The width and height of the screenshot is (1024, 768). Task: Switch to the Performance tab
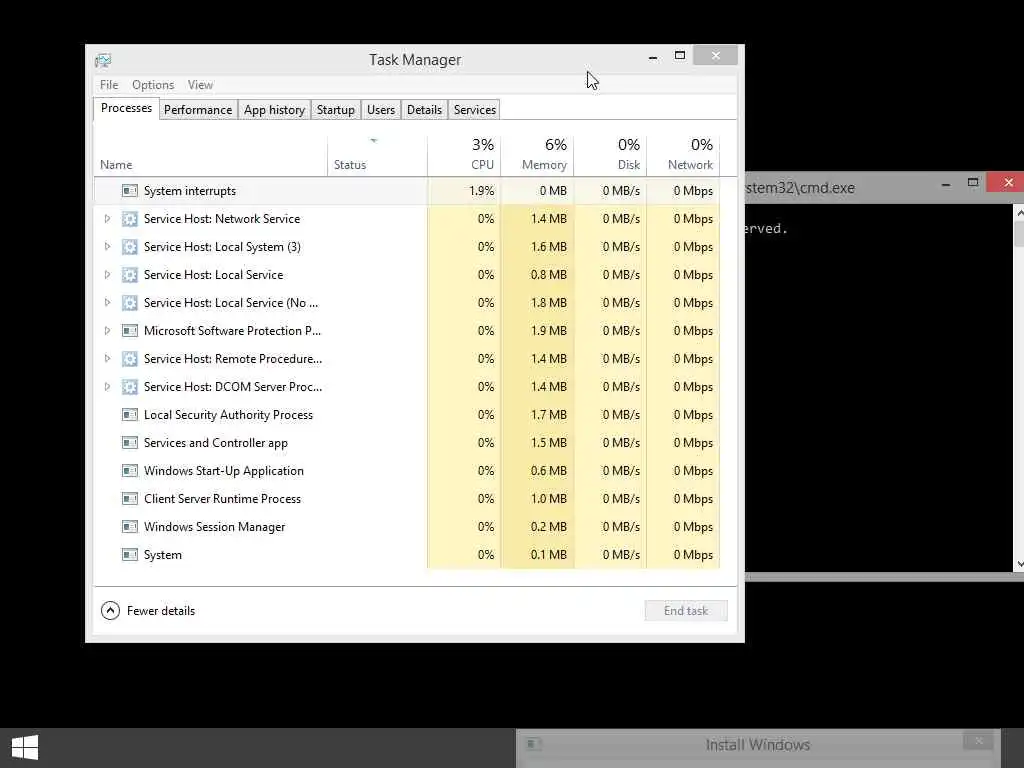198,110
